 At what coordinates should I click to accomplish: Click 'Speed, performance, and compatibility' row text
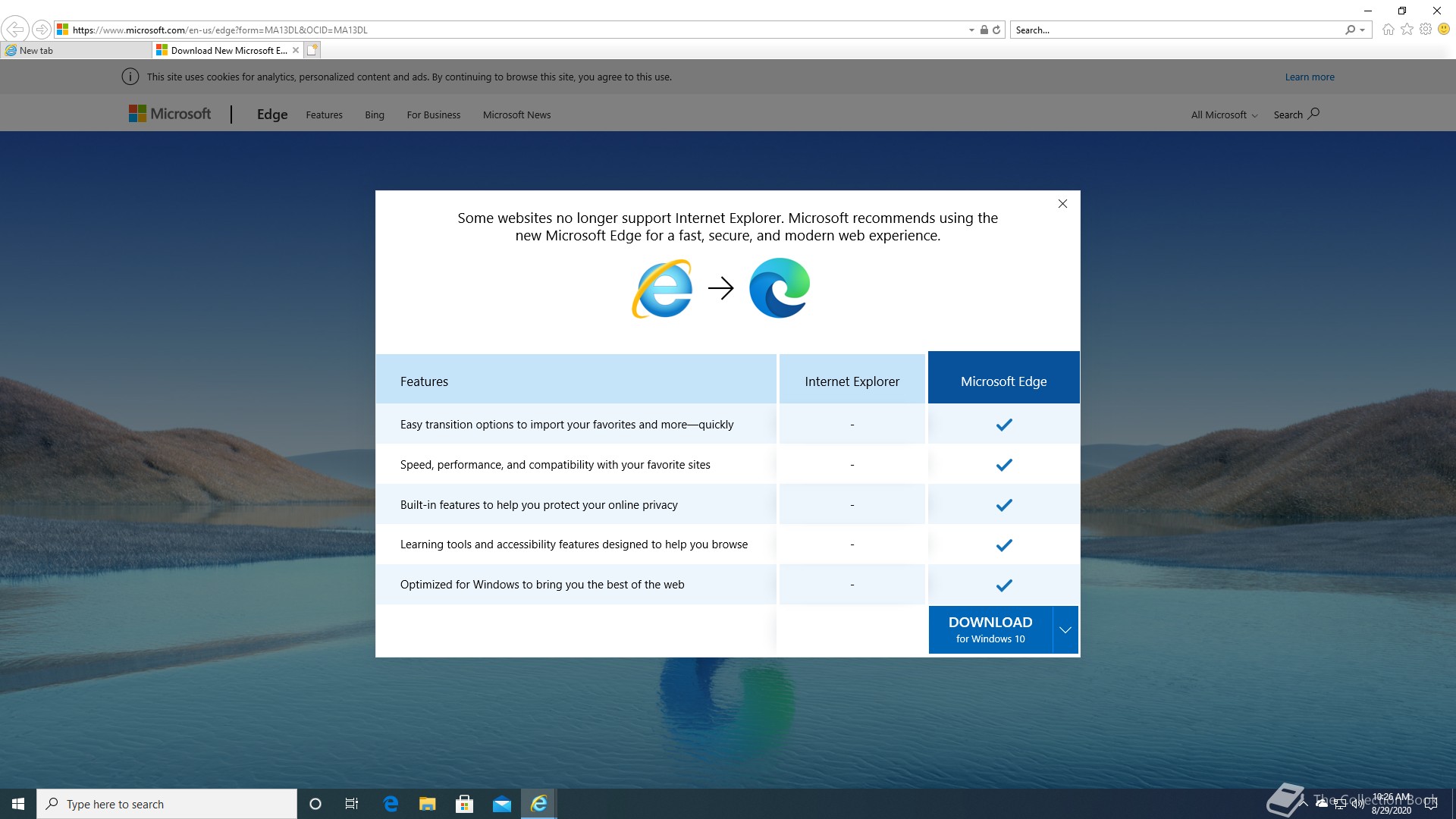tap(555, 465)
